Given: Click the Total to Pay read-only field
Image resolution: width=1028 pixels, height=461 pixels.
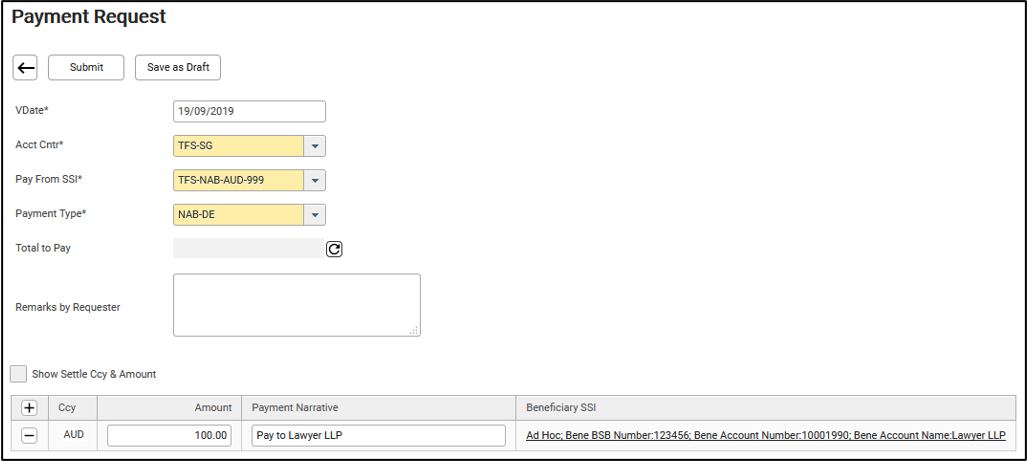Looking at the screenshot, I should click(248, 248).
